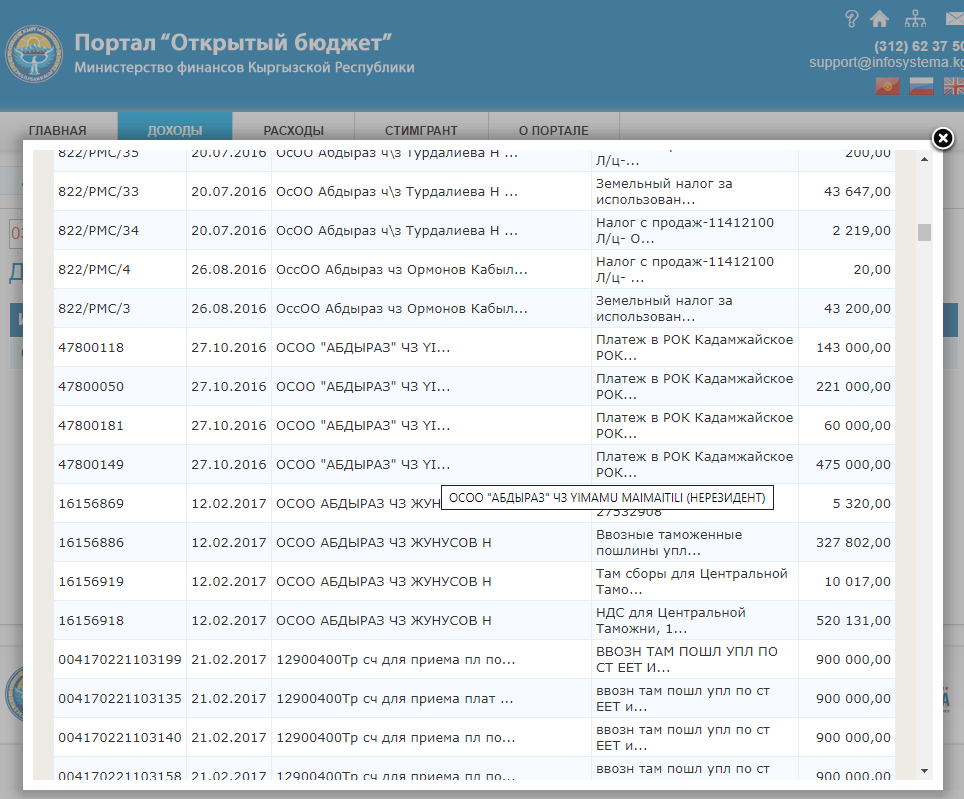Screen dimensions: 964x799
Task: Click the question mark help icon
Action: point(852,18)
